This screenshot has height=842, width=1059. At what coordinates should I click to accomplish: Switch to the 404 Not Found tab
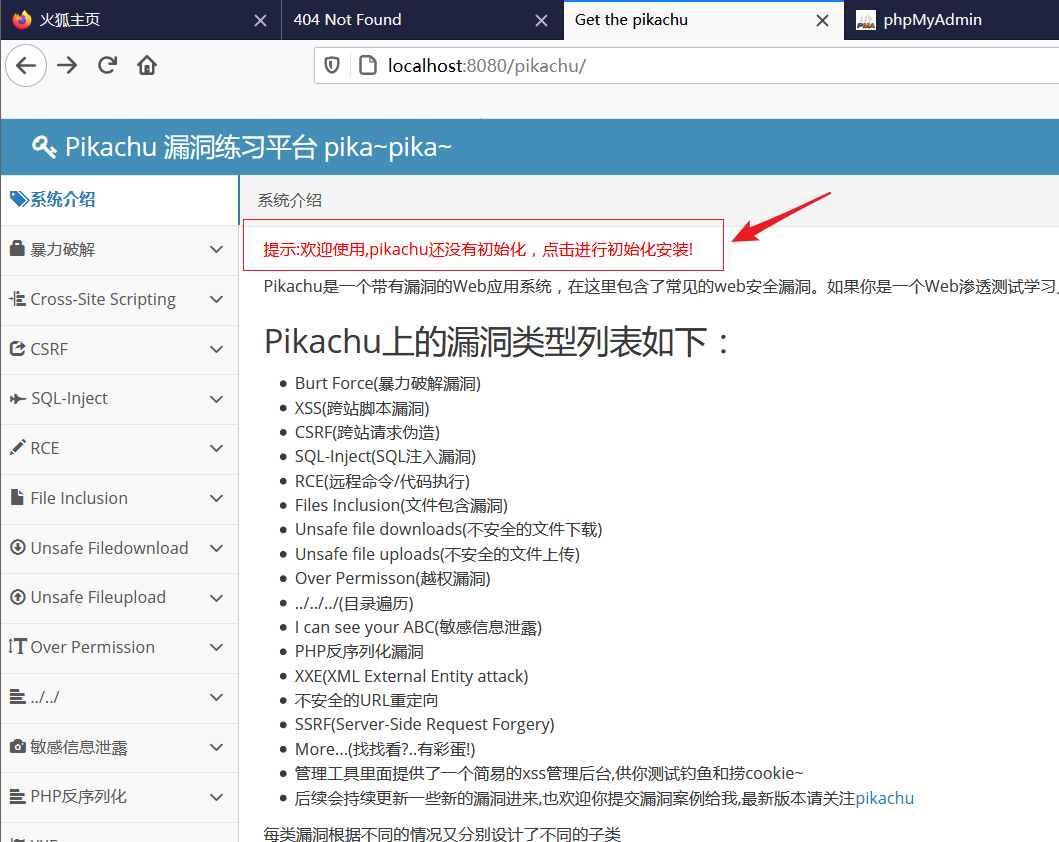[x=421, y=20]
